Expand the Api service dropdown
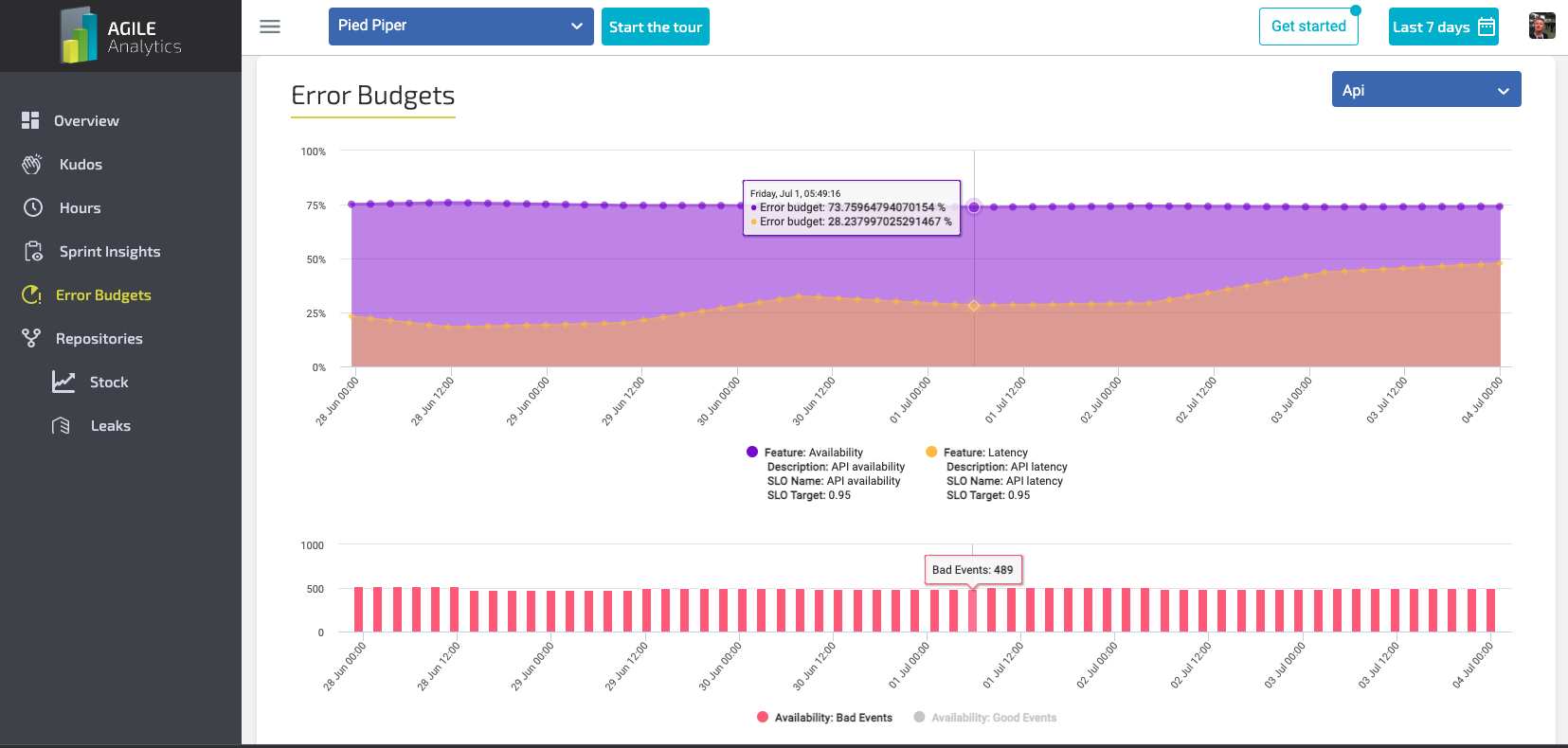 pyautogui.click(x=1426, y=90)
